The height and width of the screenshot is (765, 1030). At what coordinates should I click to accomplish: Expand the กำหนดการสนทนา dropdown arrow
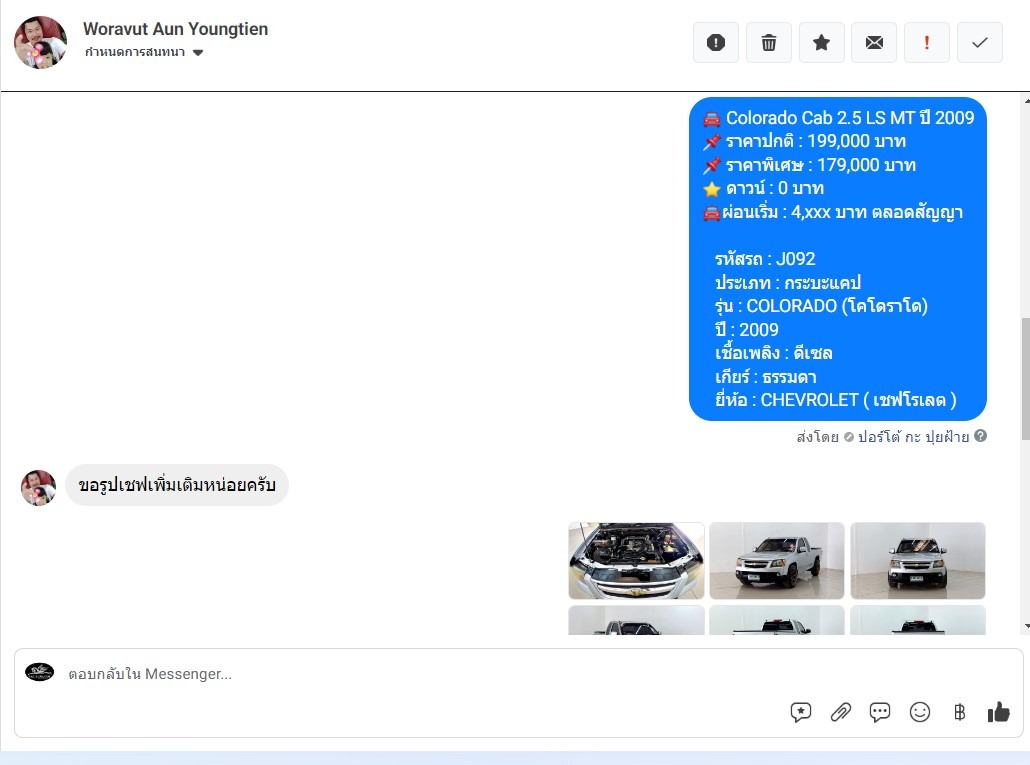(x=198, y=53)
